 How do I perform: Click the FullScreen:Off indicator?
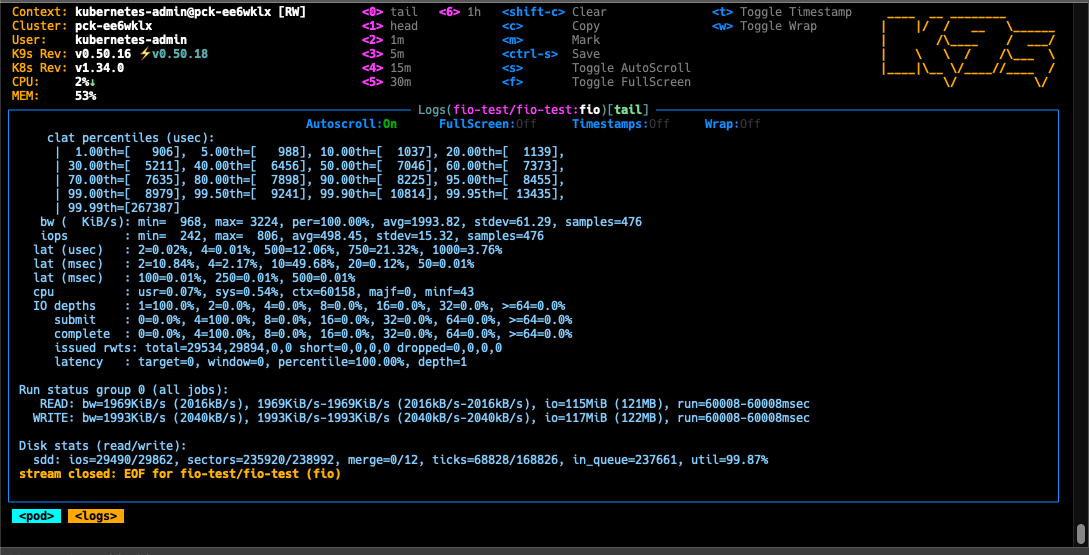(x=486, y=124)
